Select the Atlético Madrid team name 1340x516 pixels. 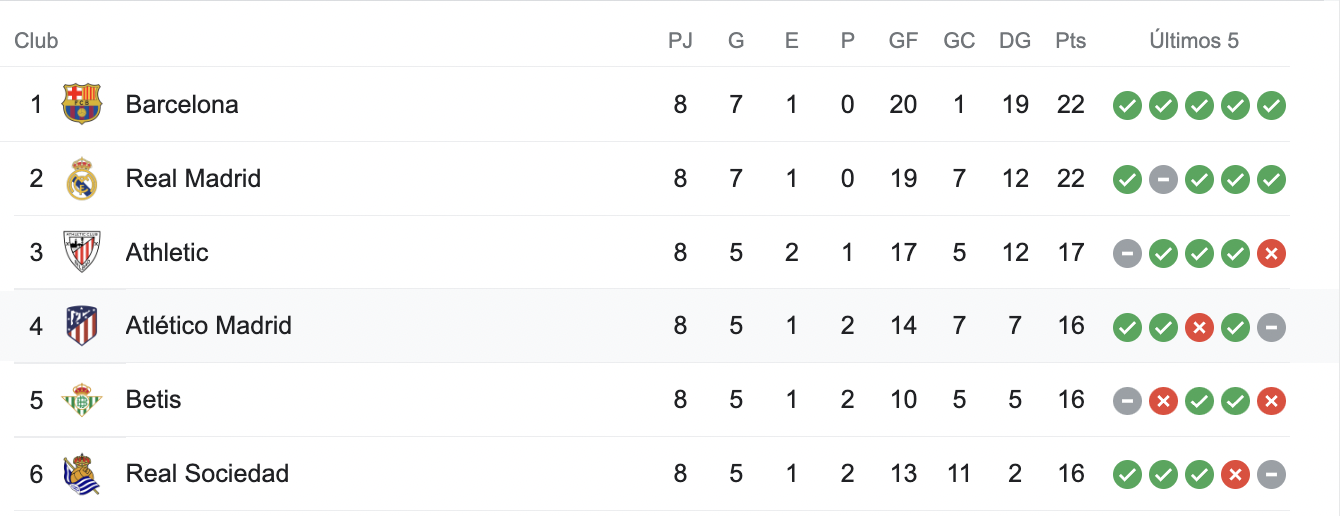tap(208, 325)
